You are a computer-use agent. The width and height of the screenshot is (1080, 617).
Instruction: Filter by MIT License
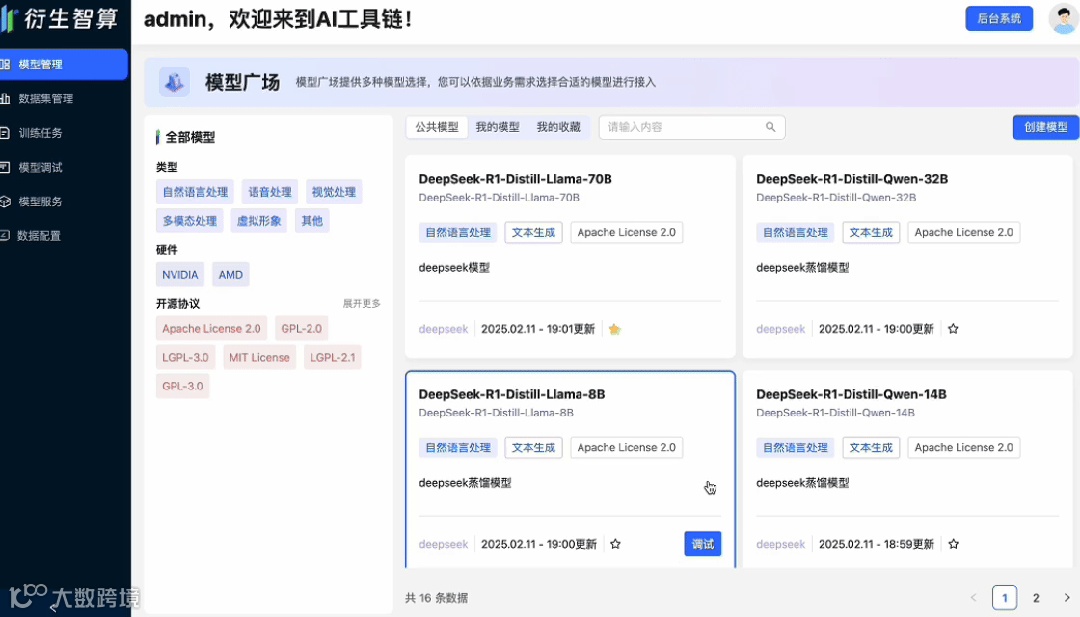[x=259, y=357]
